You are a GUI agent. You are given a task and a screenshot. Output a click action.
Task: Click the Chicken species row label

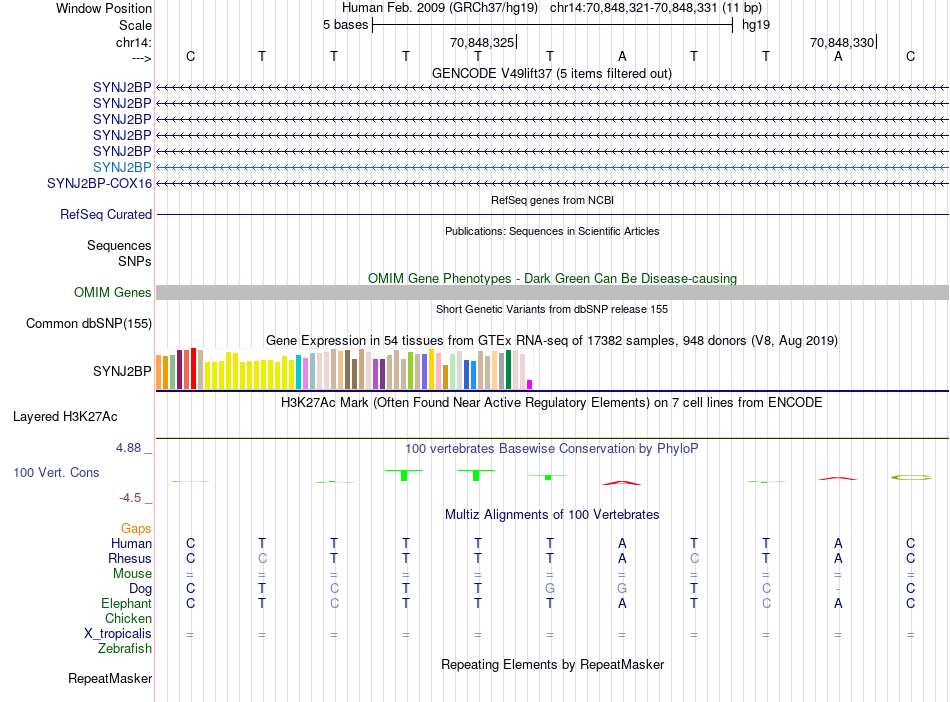point(128,618)
